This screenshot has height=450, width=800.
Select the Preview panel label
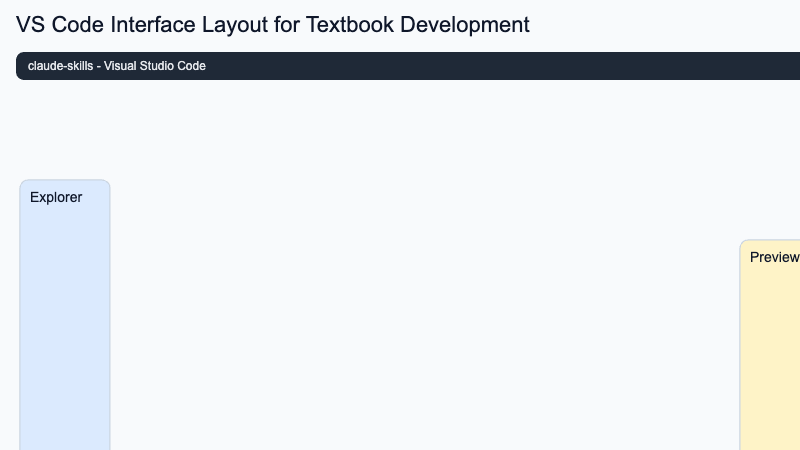(774, 257)
